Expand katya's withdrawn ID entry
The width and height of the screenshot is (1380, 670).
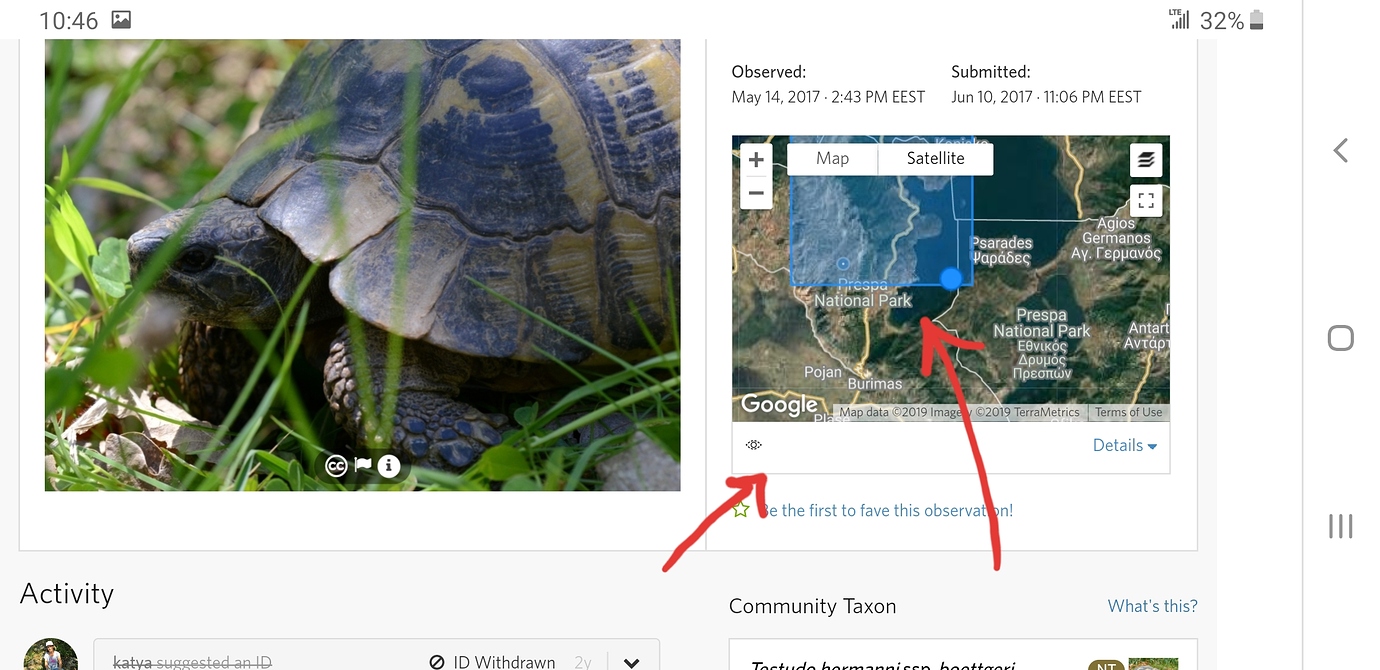[631, 660]
